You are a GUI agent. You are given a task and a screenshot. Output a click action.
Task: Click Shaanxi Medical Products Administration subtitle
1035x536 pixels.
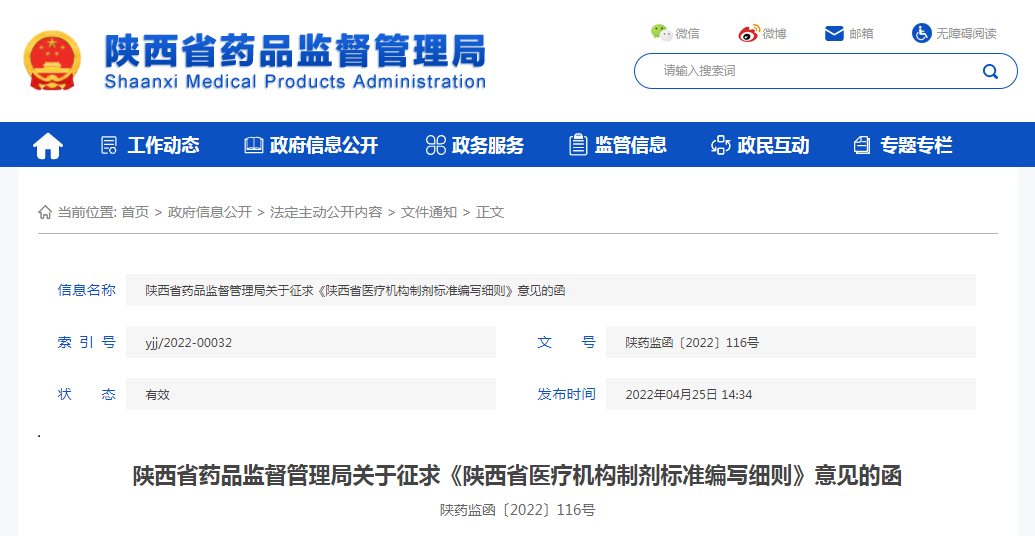tap(295, 82)
